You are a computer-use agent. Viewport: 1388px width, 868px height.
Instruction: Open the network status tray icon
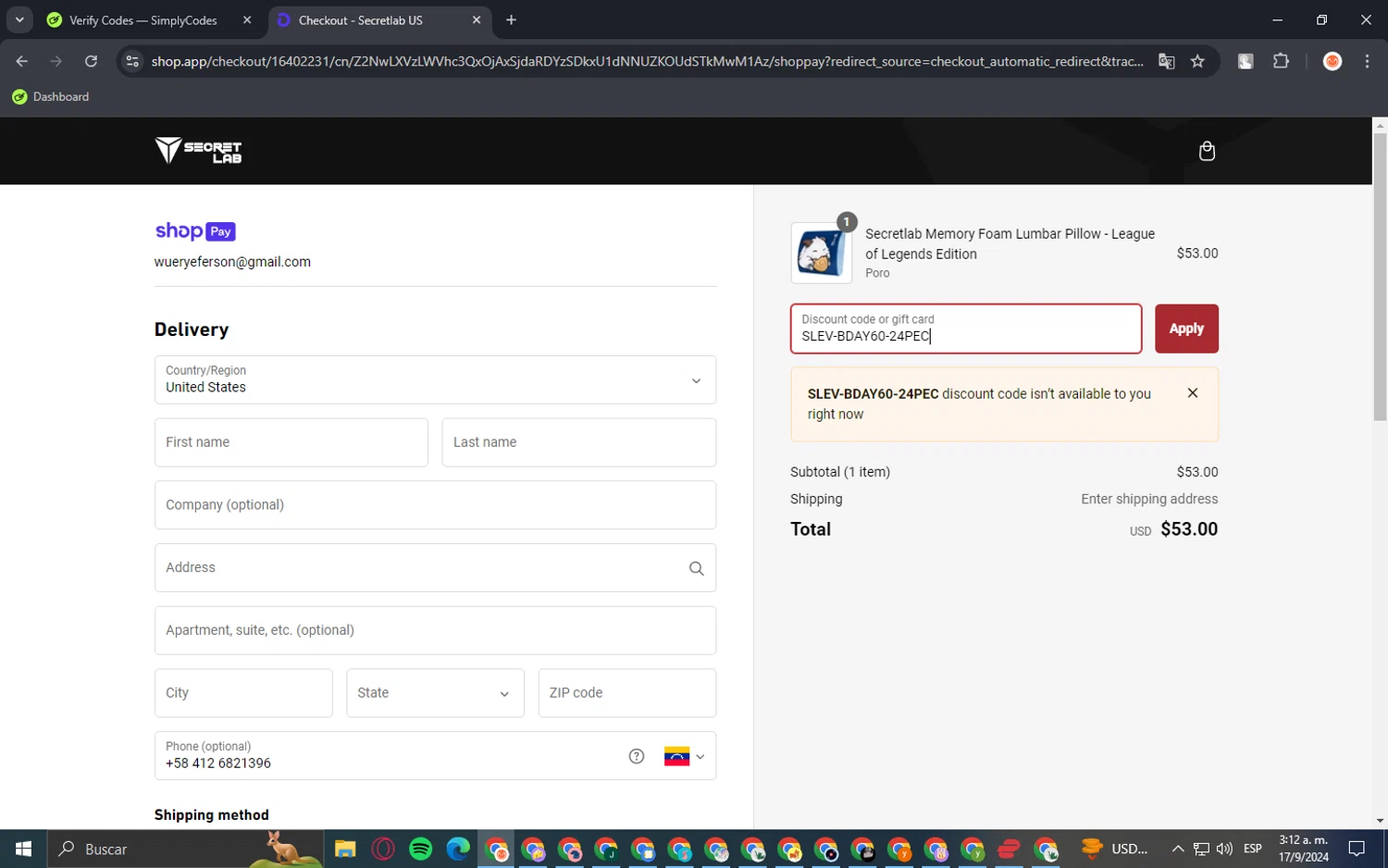tap(1201, 849)
